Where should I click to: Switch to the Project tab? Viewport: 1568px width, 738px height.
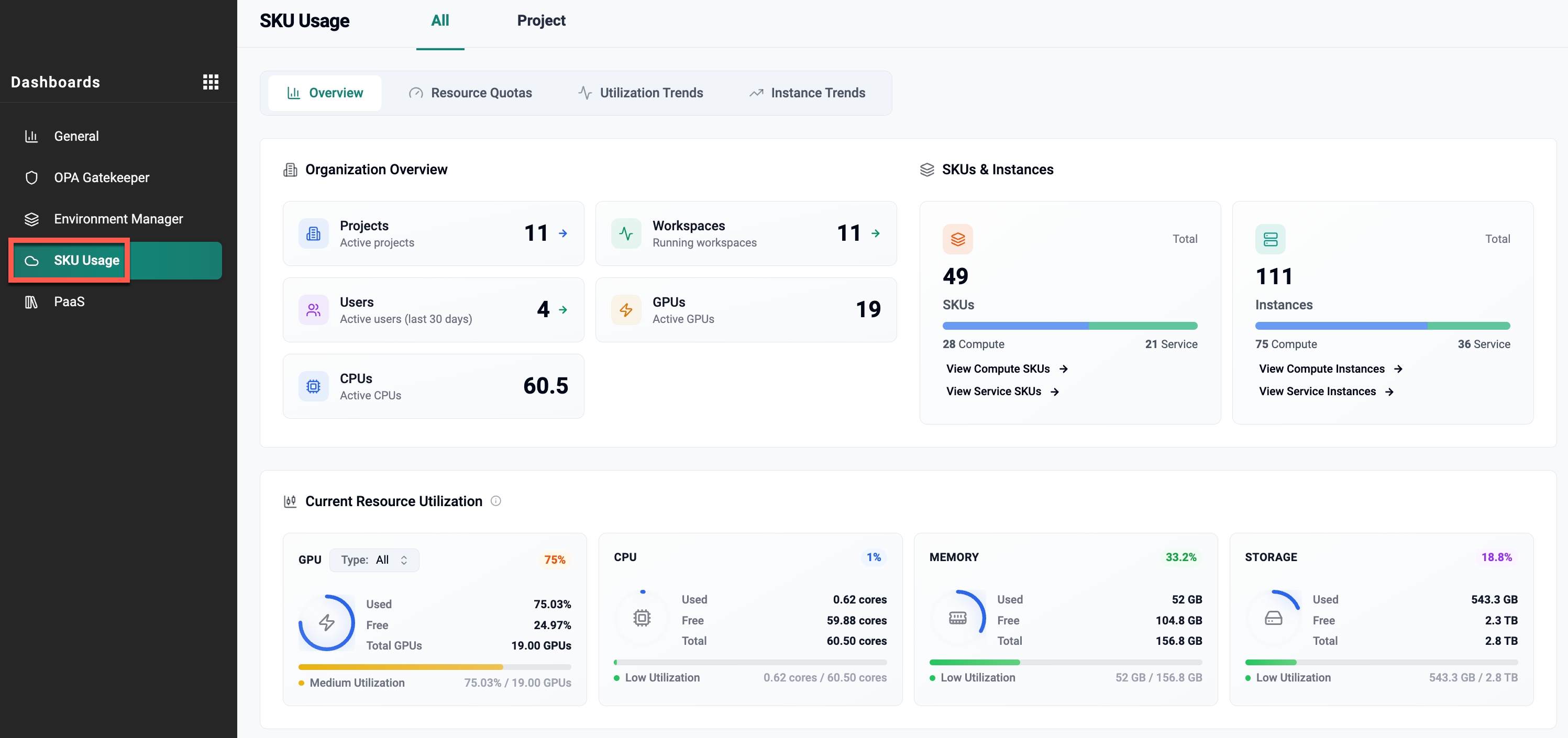pyautogui.click(x=540, y=21)
